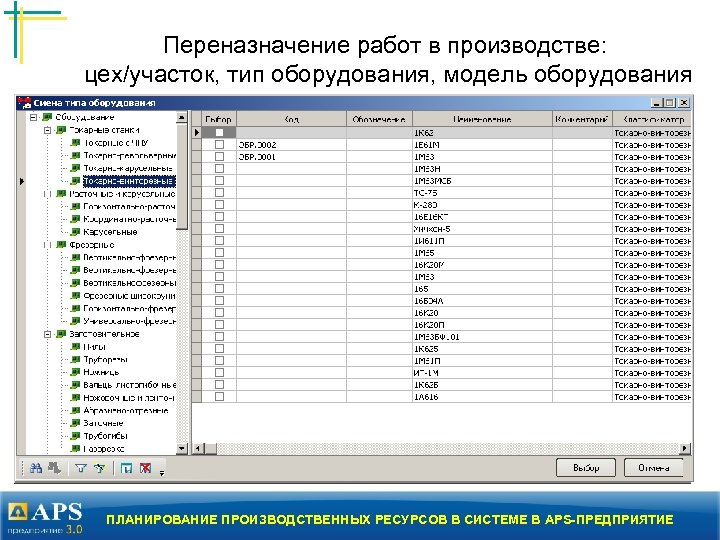
Task: Click the green icon beside Карусельные
Action: pyautogui.click(x=75, y=232)
